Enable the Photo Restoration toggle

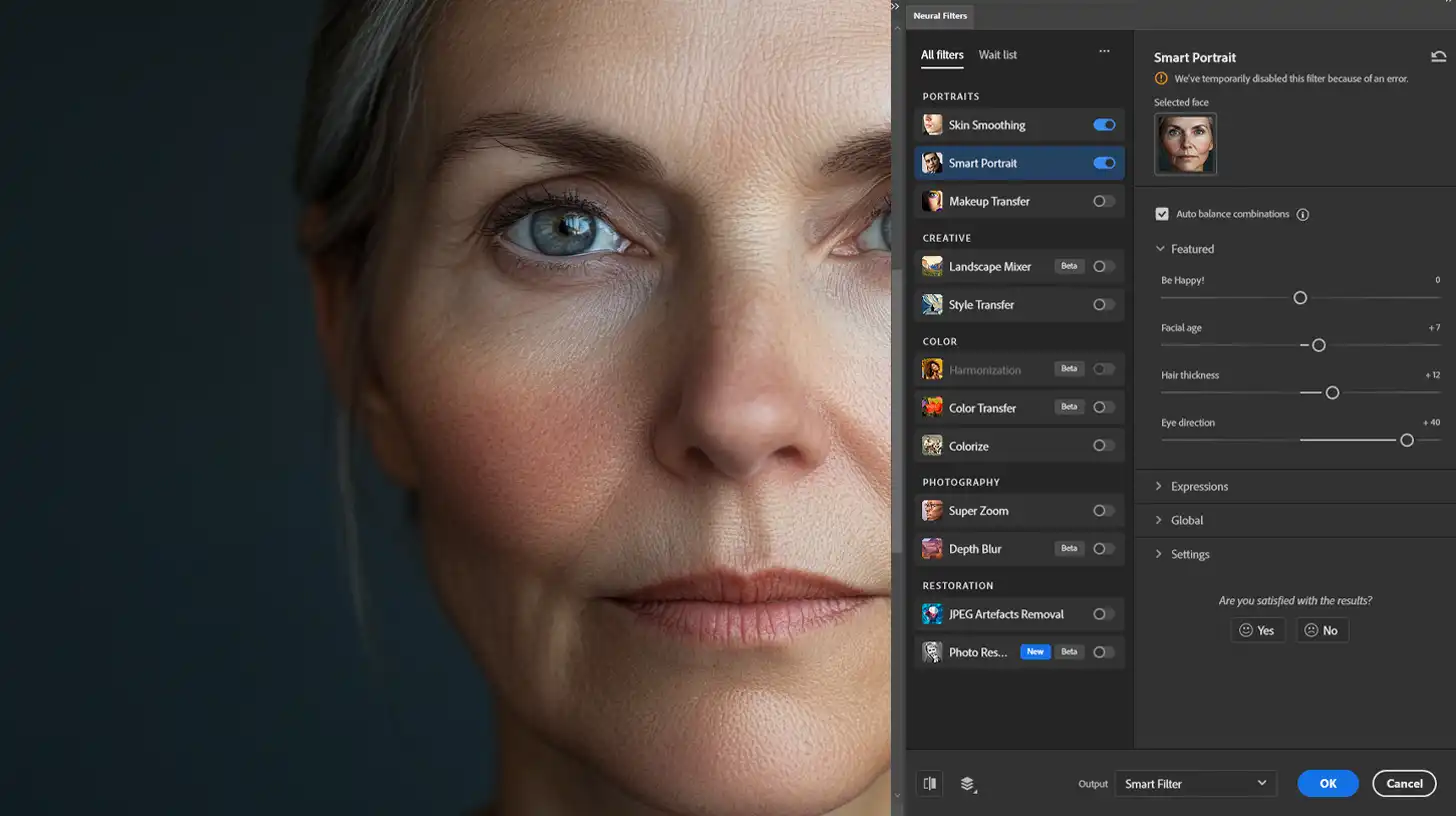(1104, 652)
